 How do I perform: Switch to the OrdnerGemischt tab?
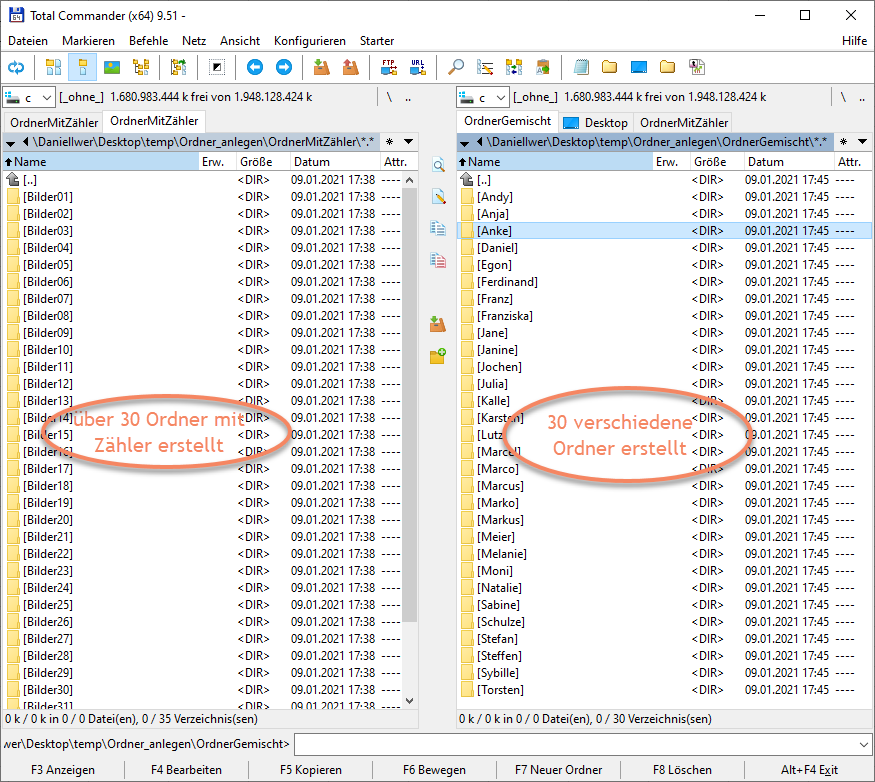point(507,121)
